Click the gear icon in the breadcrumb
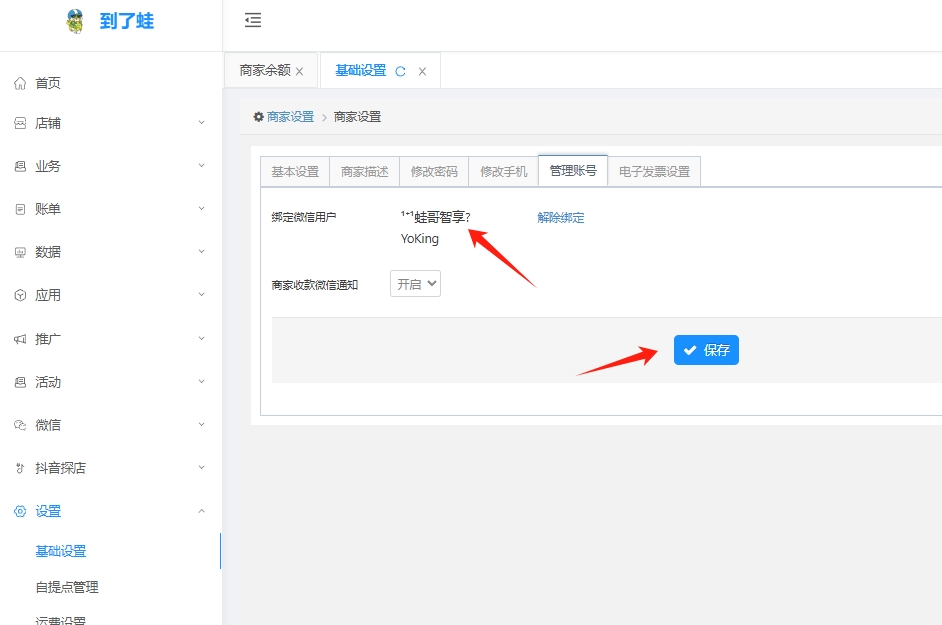 (x=258, y=117)
